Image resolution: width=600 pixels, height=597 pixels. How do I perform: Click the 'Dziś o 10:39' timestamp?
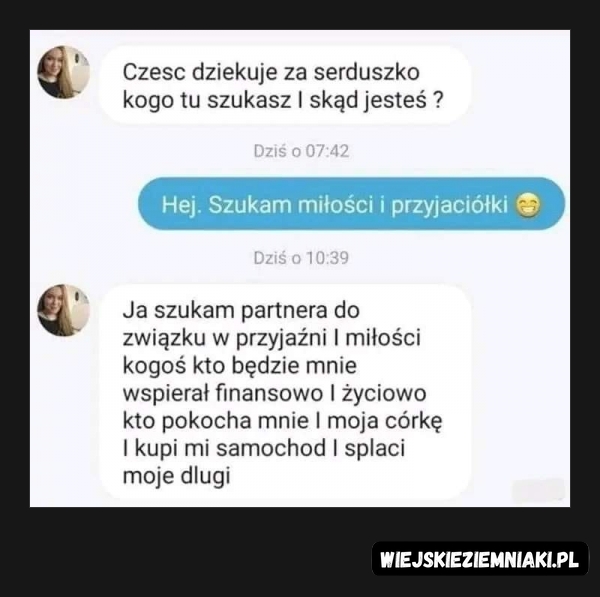coord(301,258)
